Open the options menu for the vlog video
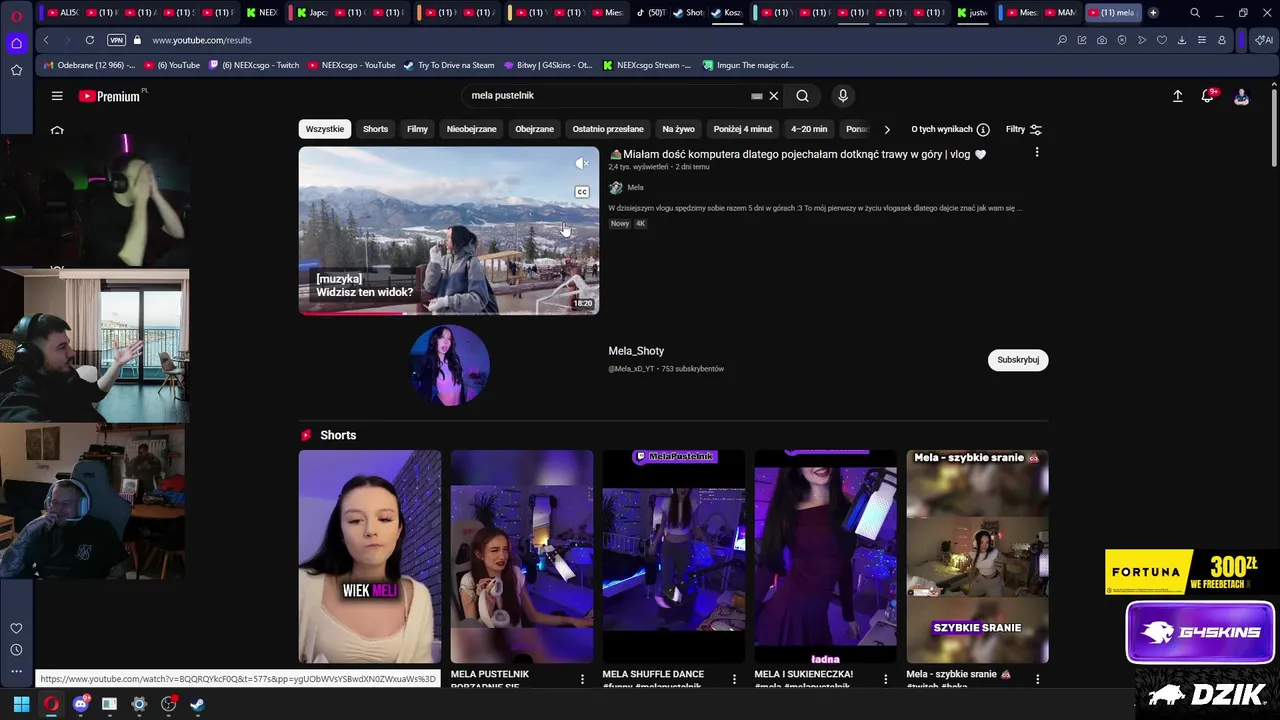The width and height of the screenshot is (1280, 720). click(x=1037, y=152)
